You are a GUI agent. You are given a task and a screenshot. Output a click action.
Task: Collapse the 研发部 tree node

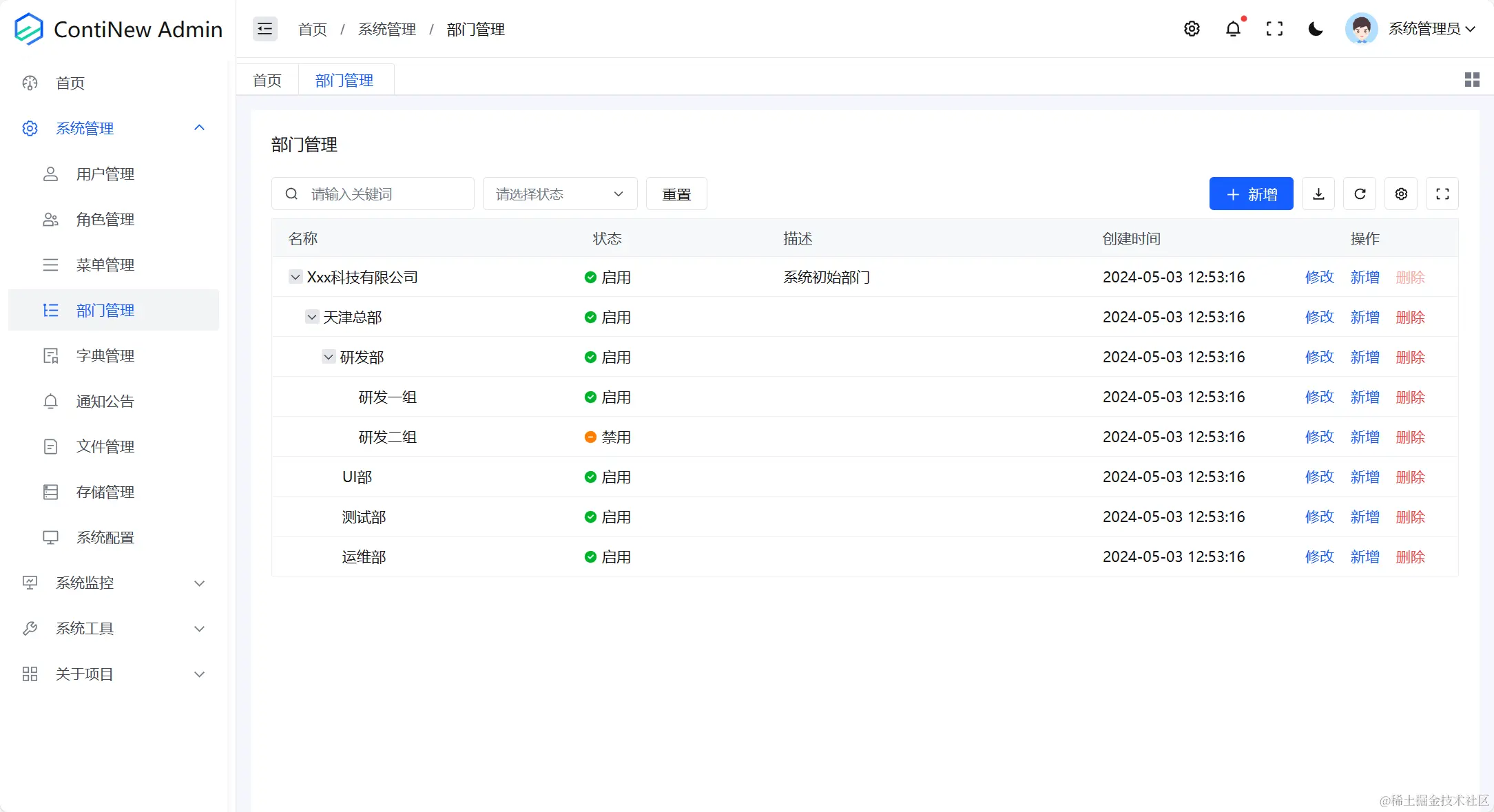(328, 357)
